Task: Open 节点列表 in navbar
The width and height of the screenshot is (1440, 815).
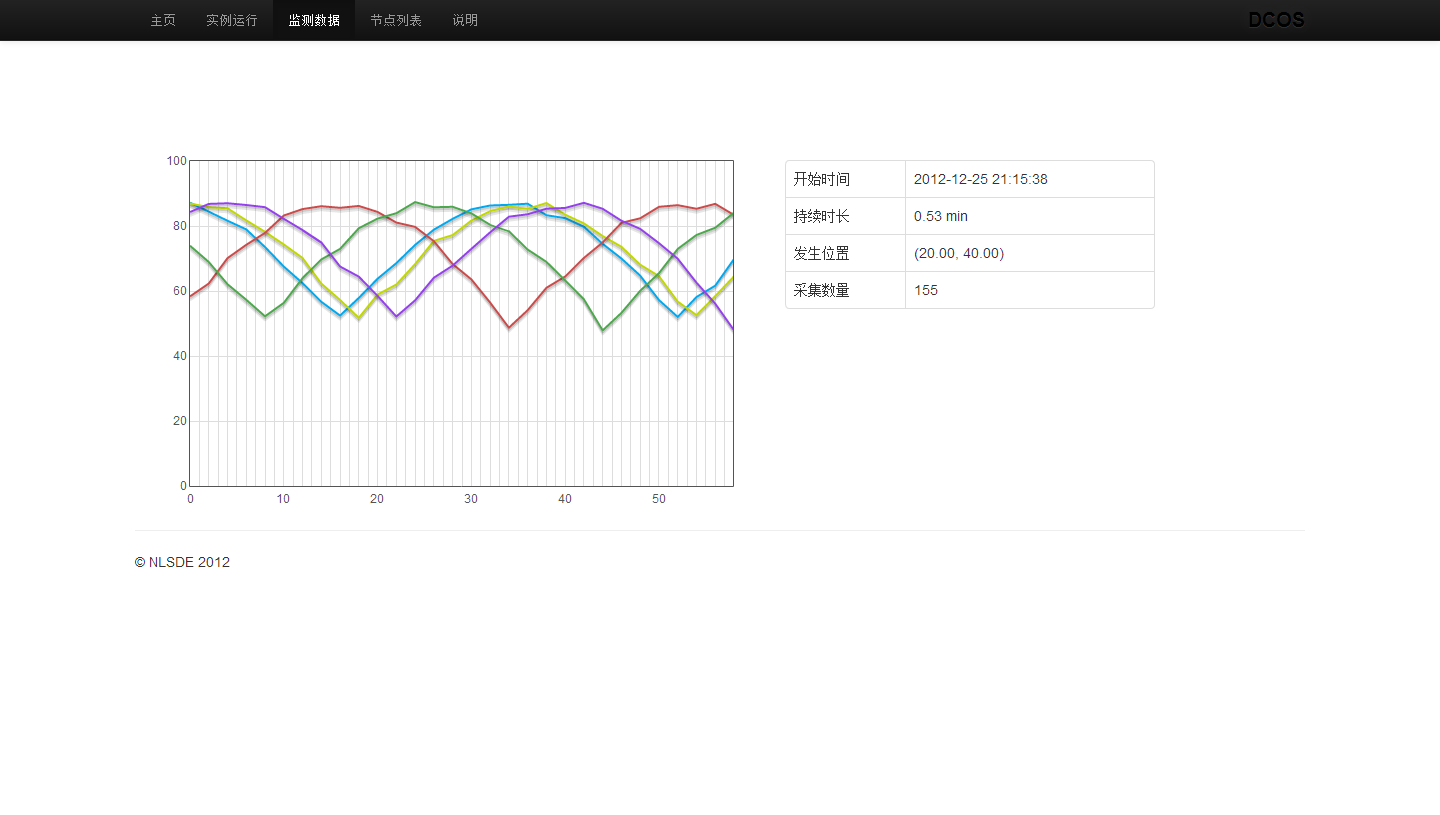Action: pyautogui.click(x=396, y=20)
